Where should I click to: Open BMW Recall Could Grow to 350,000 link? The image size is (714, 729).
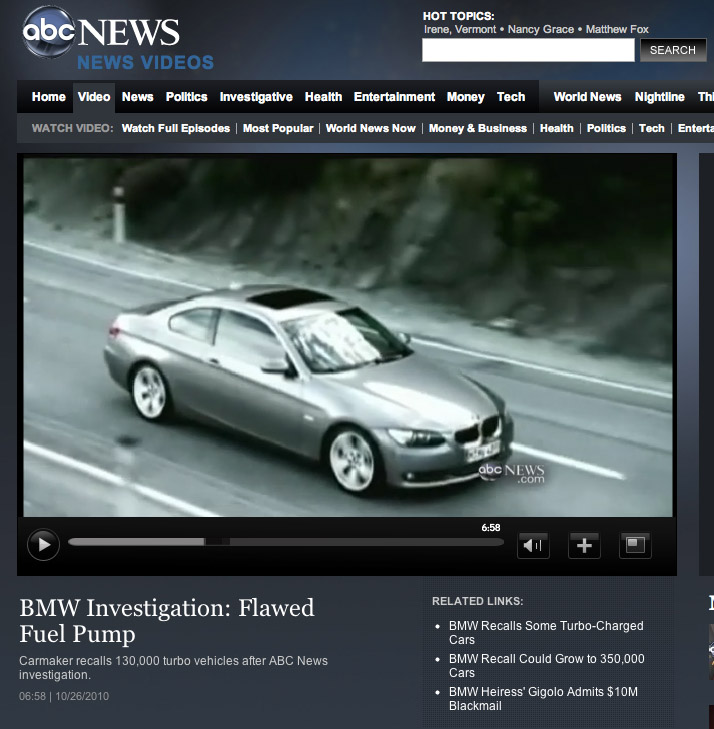[x=547, y=665]
